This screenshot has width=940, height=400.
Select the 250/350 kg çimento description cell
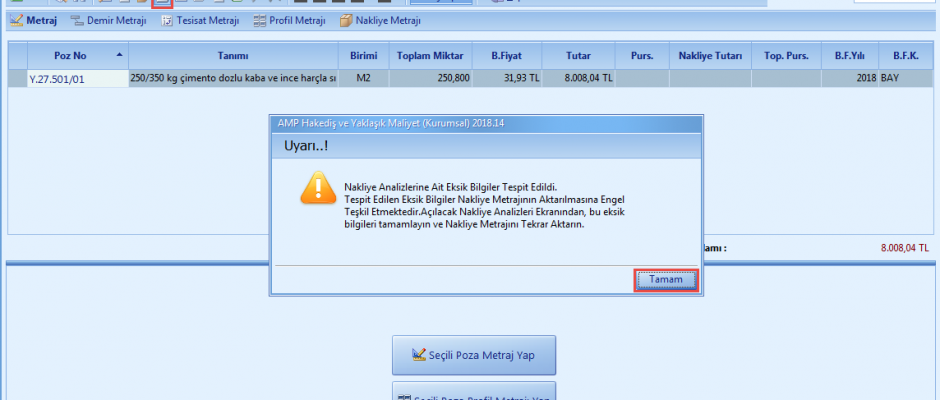tap(232, 77)
